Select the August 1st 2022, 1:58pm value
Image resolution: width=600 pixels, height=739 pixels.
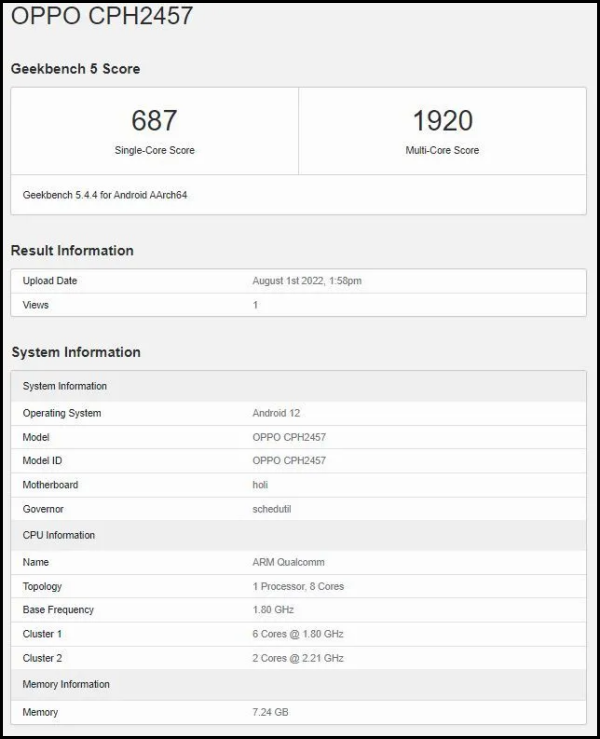pos(307,281)
